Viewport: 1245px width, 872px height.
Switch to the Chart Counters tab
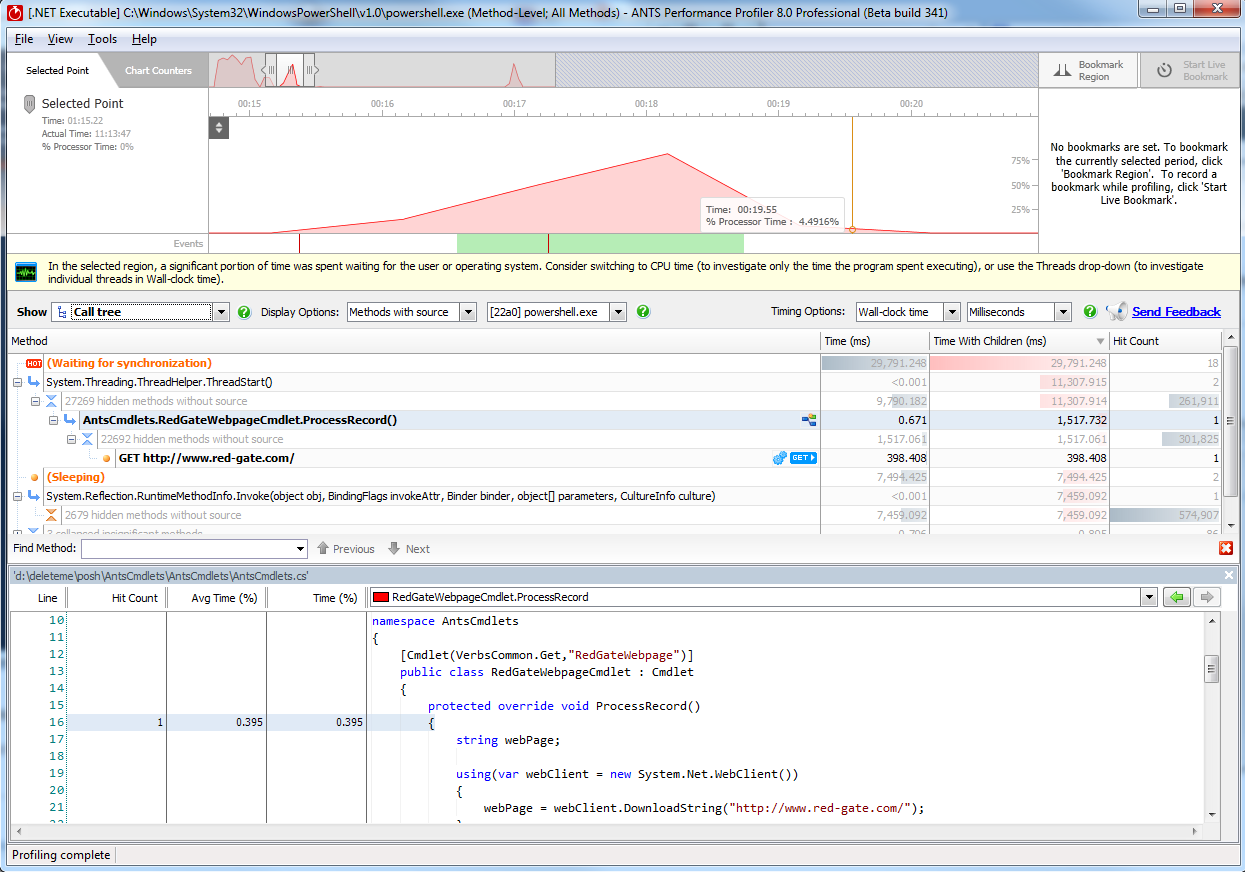pos(158,71)
